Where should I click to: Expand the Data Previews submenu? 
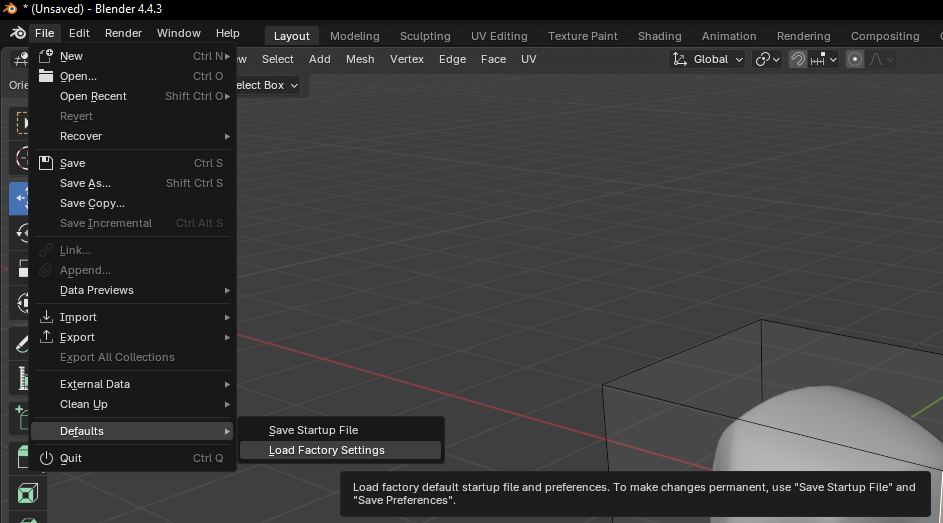click(x=132, y=290)
